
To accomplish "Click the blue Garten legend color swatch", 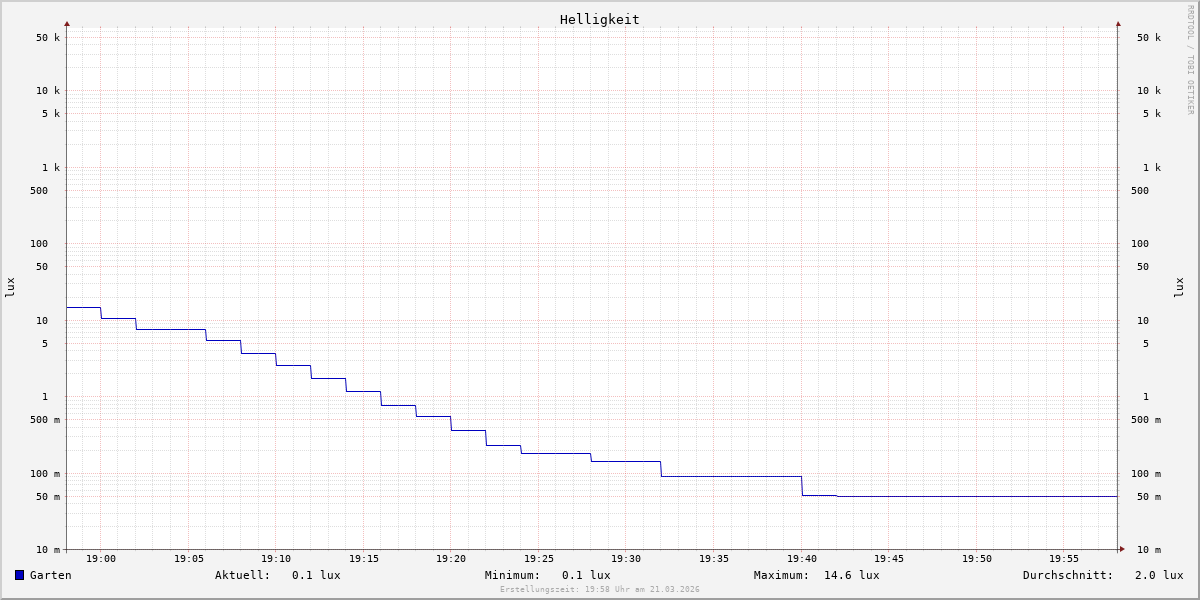I will pyautogui.click(x=19, y=575).
